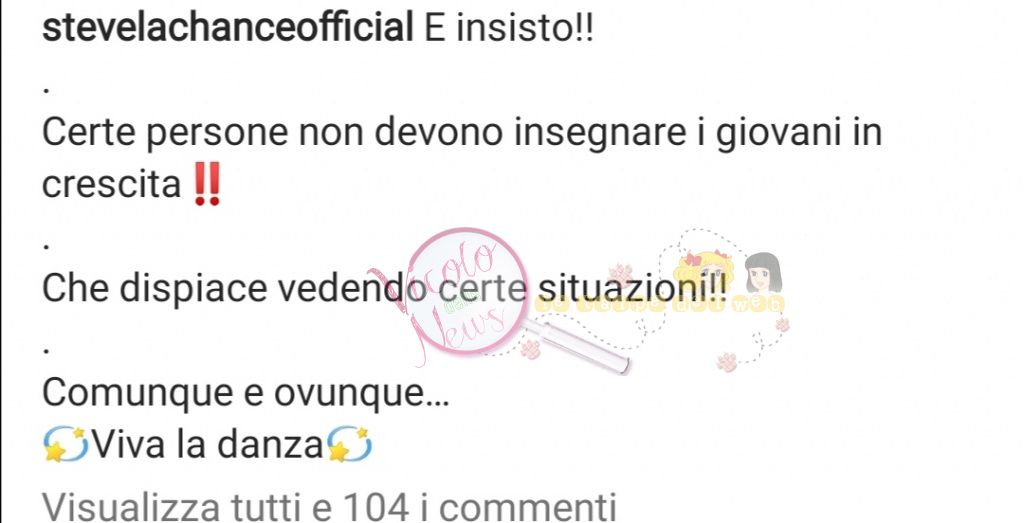Click the yellow watermark text under cartoon girls

click(660, 304)
